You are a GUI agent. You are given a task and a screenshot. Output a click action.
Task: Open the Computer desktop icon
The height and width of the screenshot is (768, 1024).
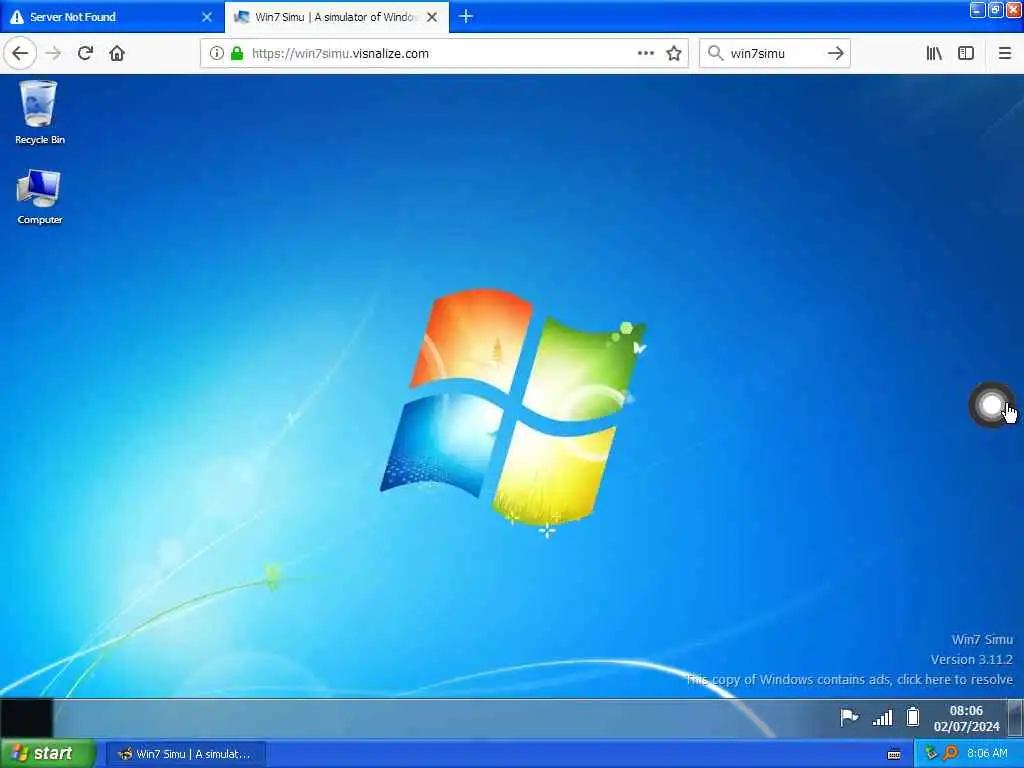(x=39, y=197)
